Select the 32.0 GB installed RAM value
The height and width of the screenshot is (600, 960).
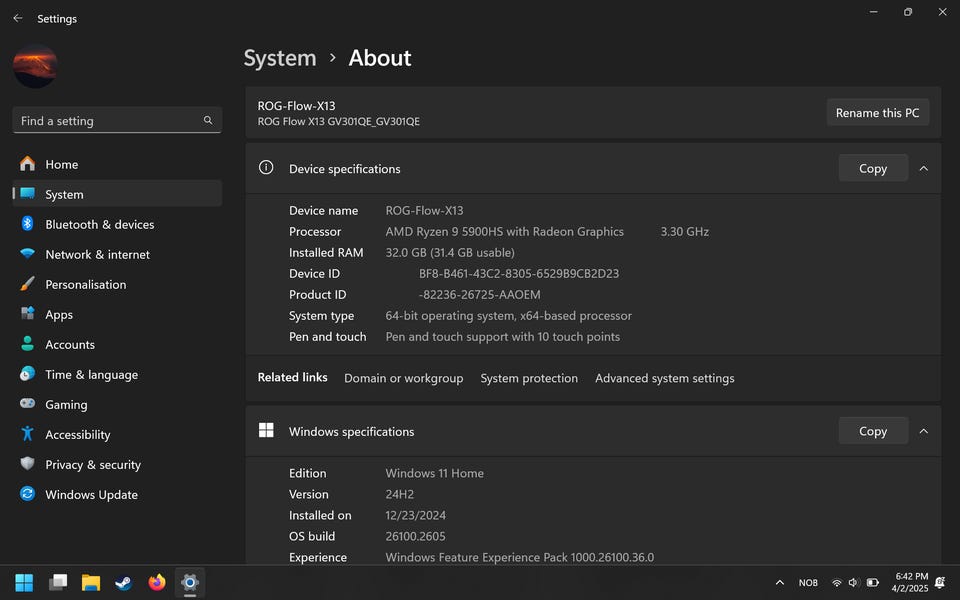pyautogui.click(x=450, y=252)
